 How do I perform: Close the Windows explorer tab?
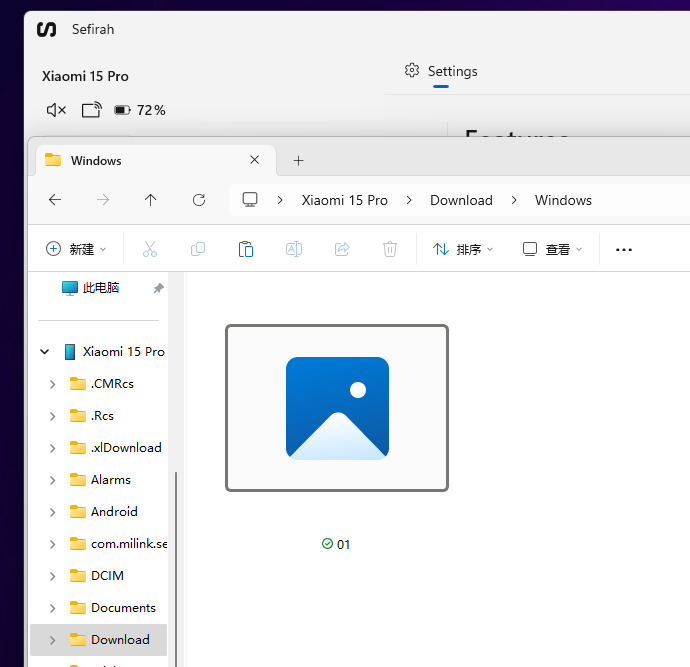(254, 160)
